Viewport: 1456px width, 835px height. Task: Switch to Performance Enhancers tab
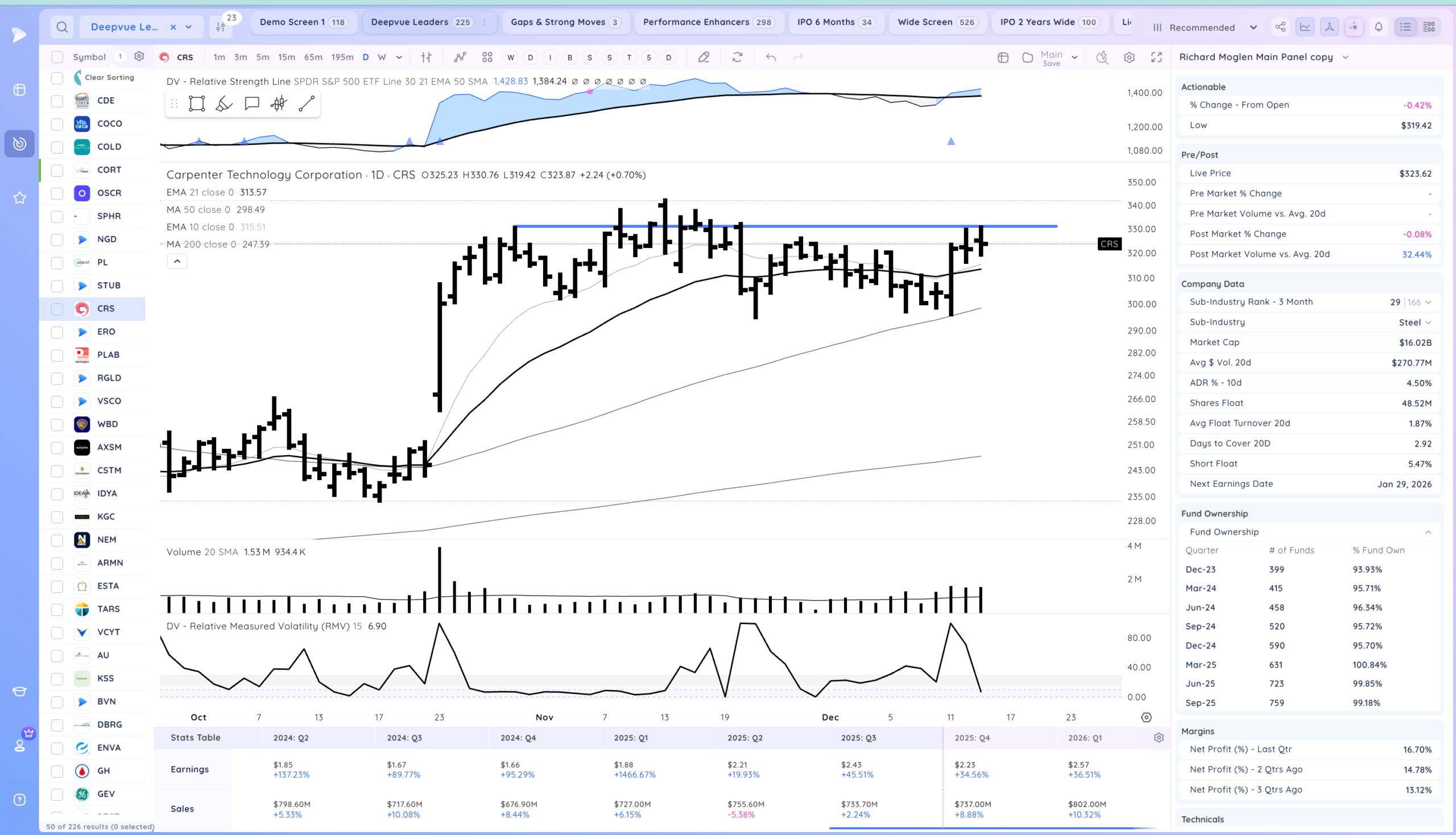click(x=708, y=22)
